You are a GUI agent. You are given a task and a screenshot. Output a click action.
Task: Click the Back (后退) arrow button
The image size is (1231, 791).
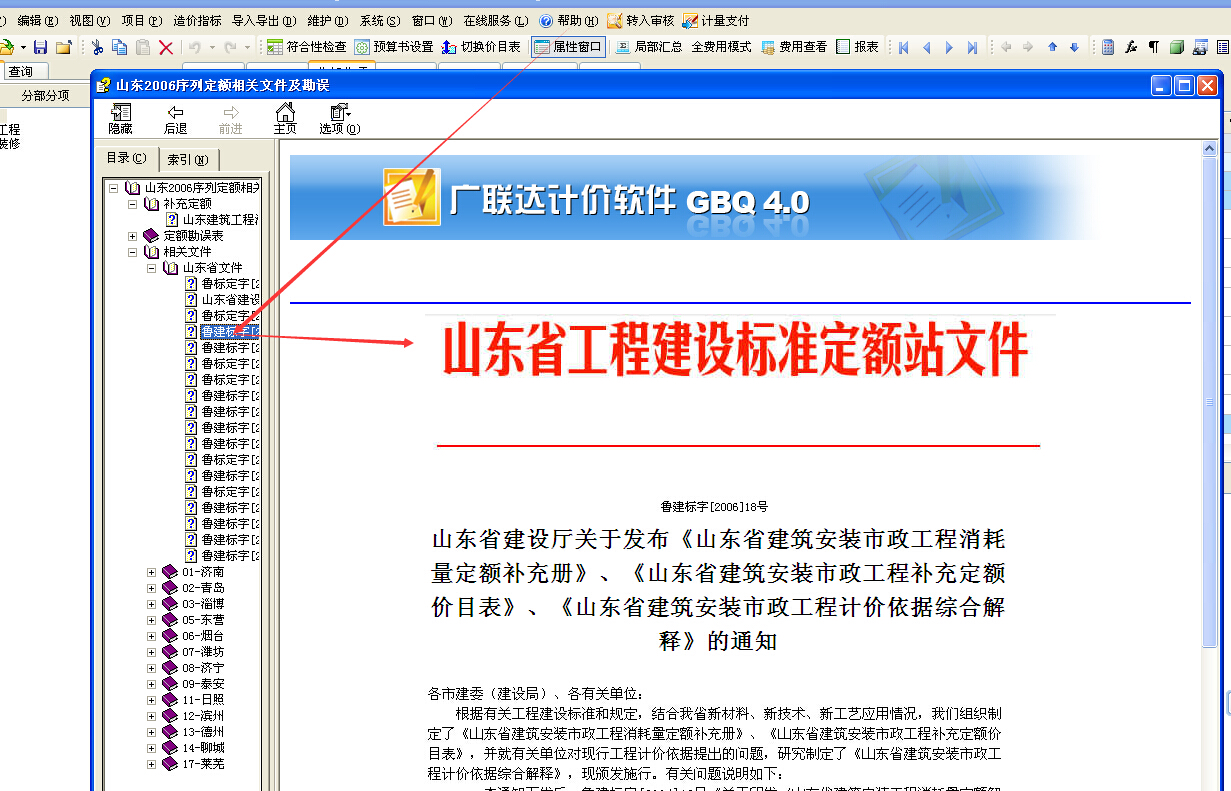point(176,118)
